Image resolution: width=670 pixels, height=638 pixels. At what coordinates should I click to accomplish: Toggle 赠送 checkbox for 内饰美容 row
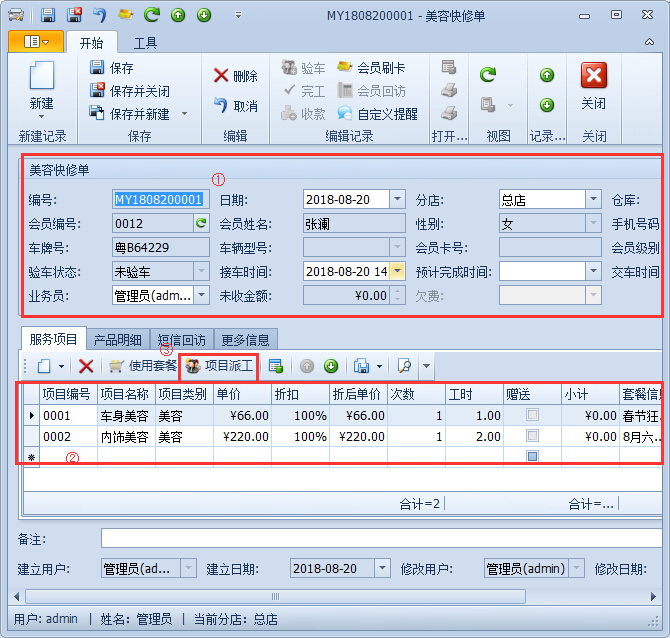point(533,436)
